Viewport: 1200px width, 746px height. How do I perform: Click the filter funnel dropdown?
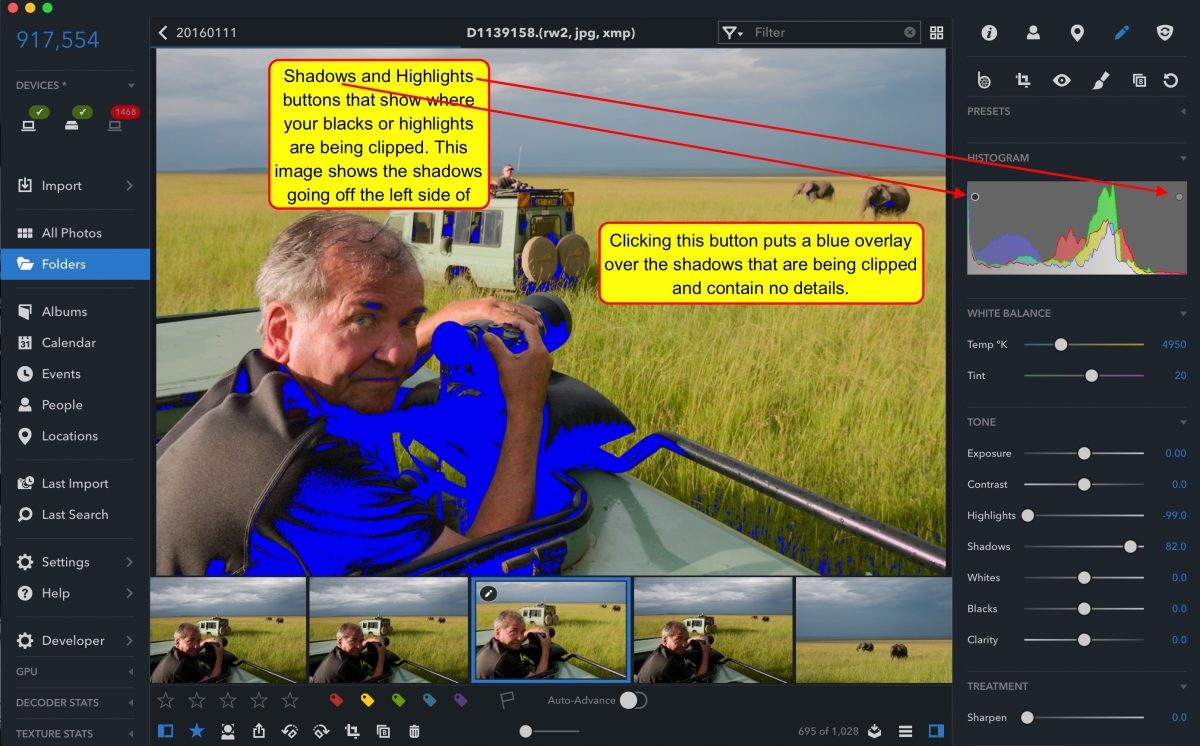732,33
